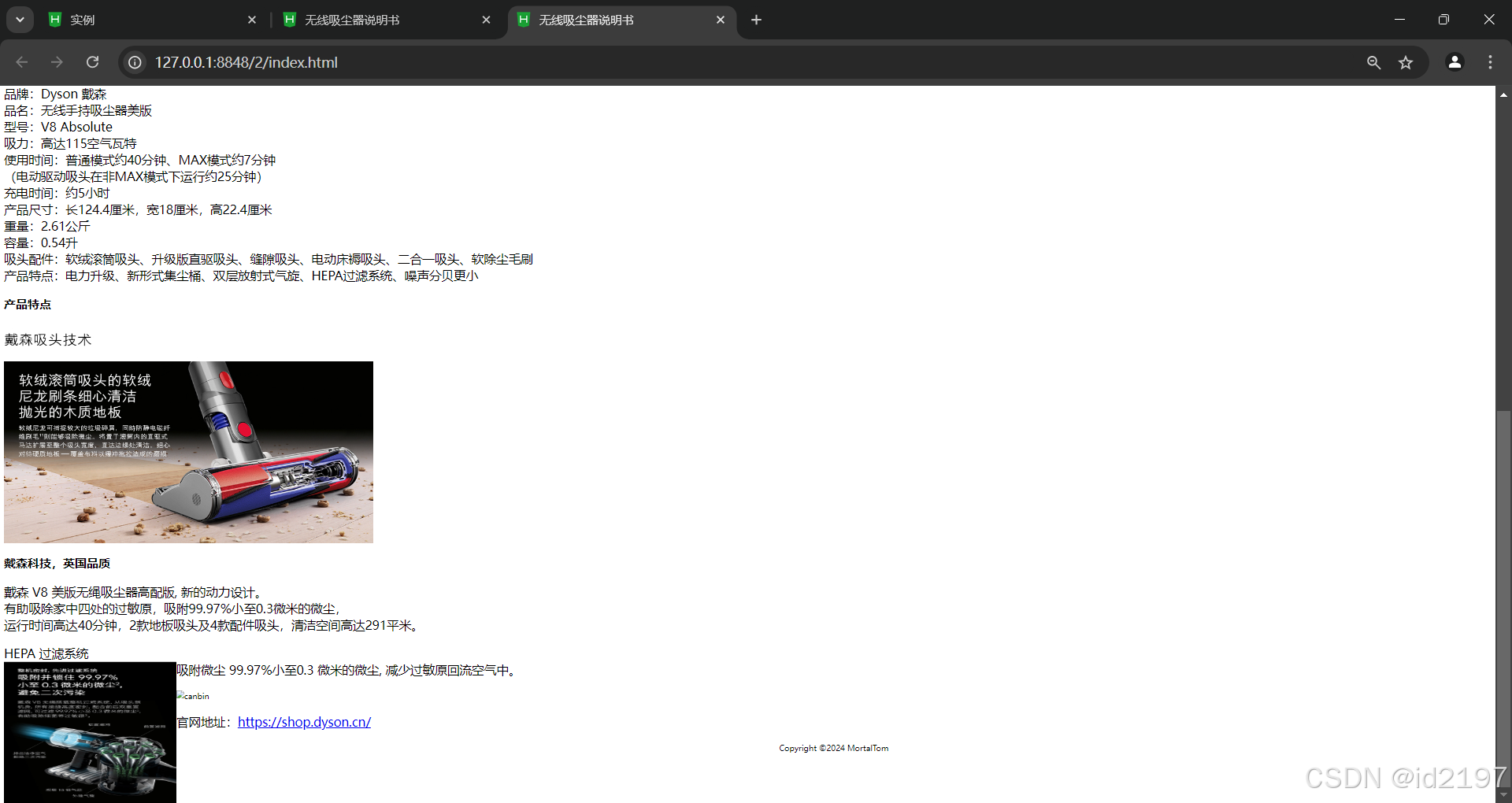Click the 容量：0.54升 line
The width and height of the screenshot is (1512, 803).
(x=41, y=242)
